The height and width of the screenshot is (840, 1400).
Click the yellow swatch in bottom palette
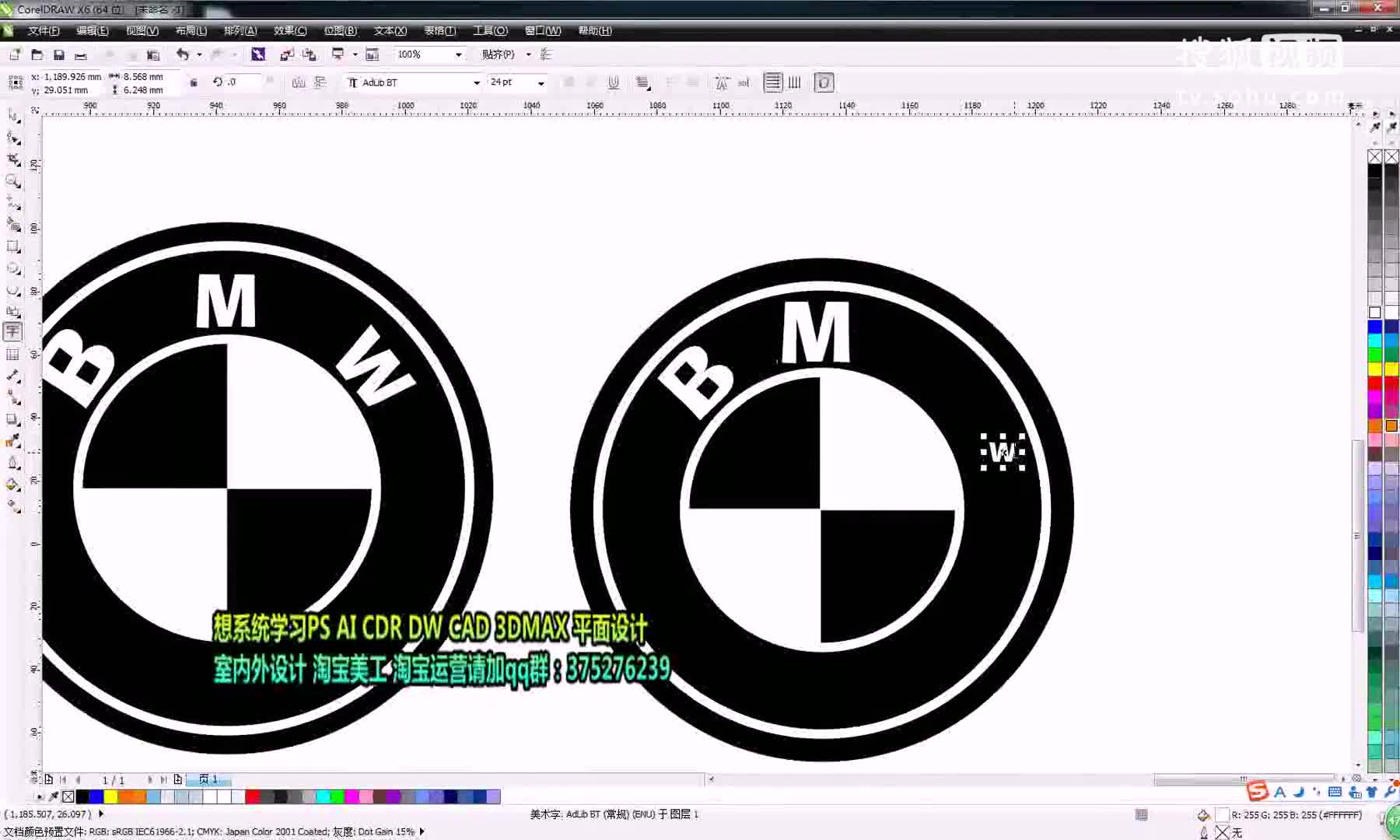pyautogui.click(x=110, y=796)
